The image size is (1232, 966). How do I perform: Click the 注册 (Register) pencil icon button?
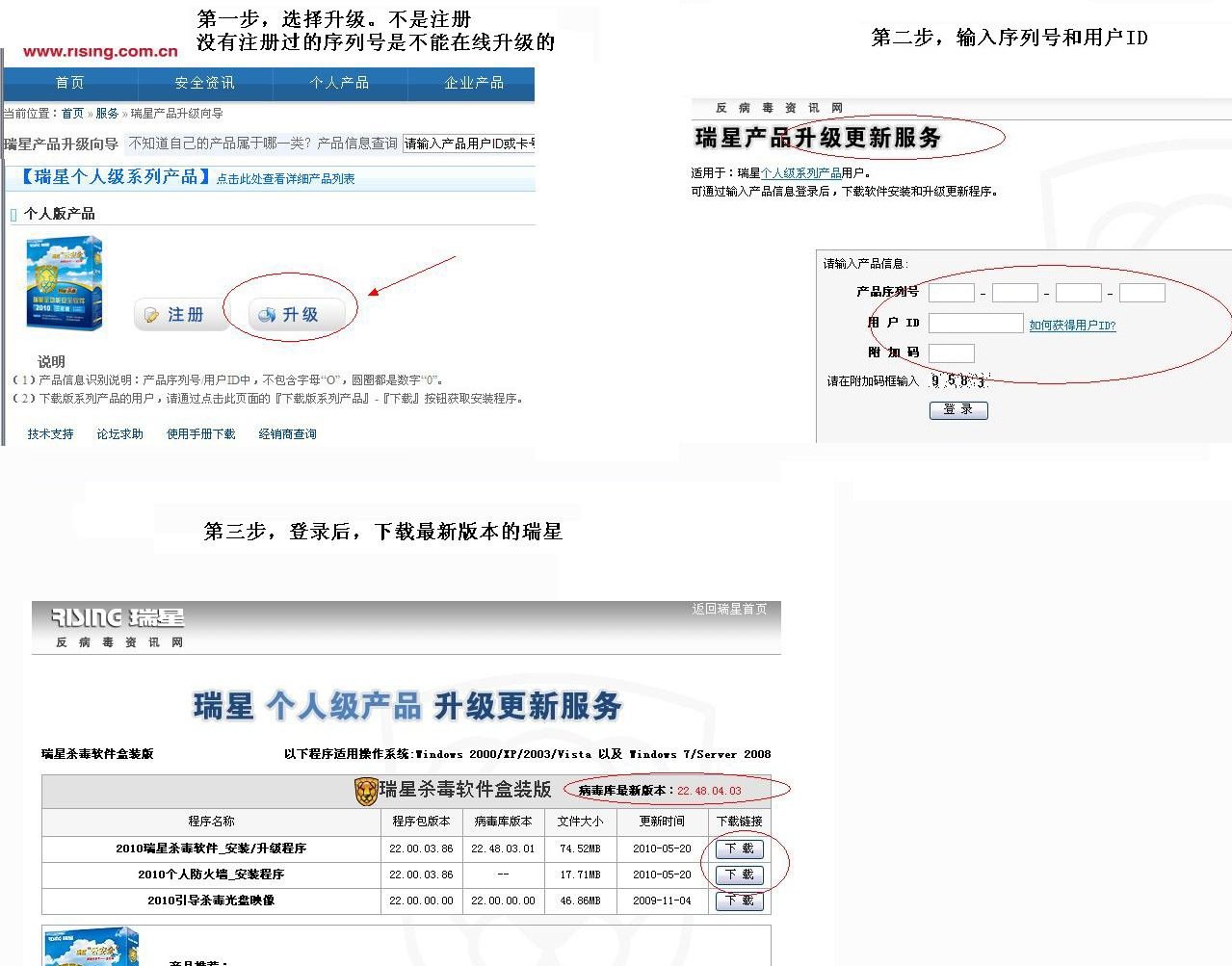(180, 315)
